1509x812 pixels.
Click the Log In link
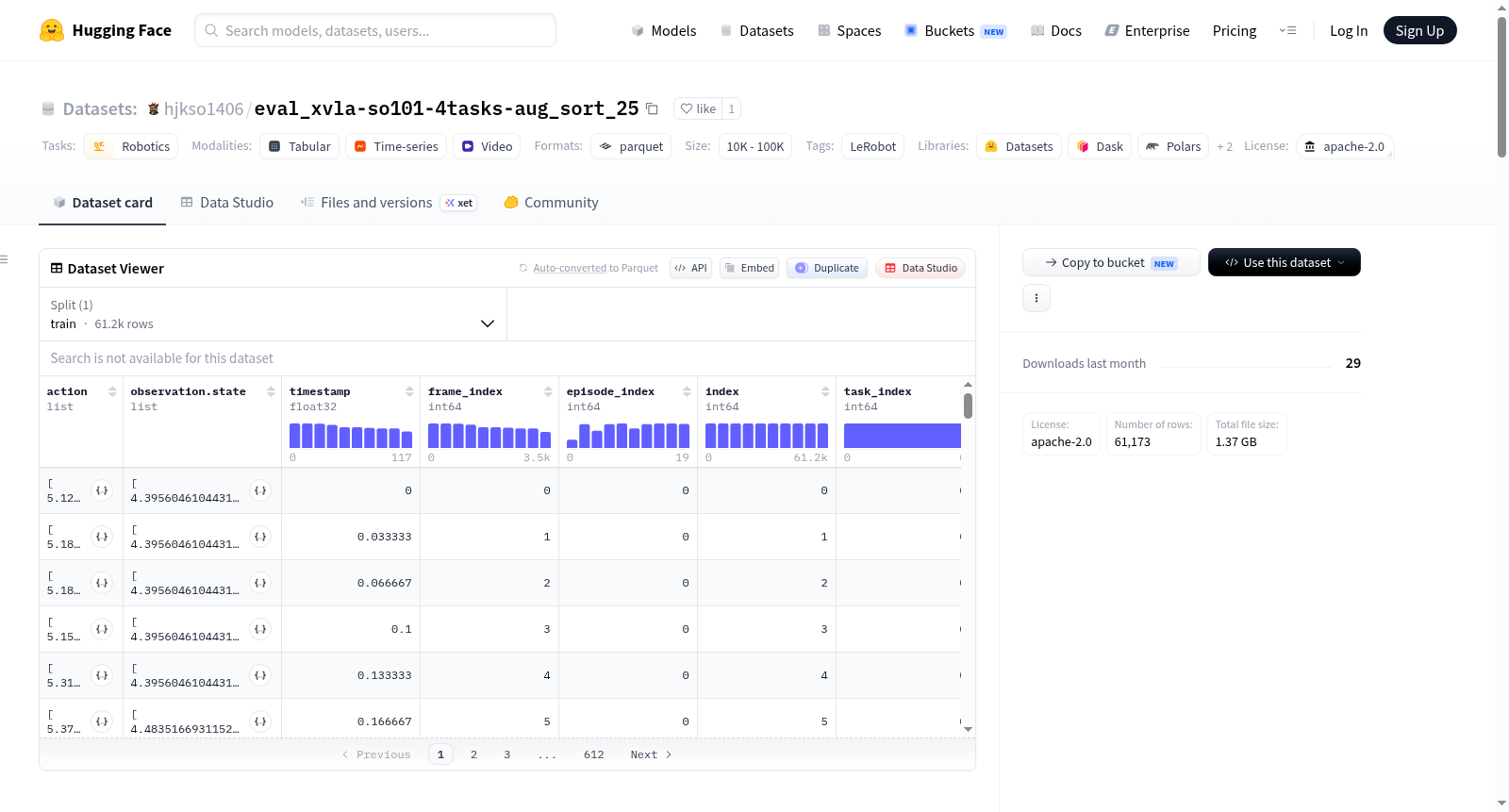point(1349,30)
